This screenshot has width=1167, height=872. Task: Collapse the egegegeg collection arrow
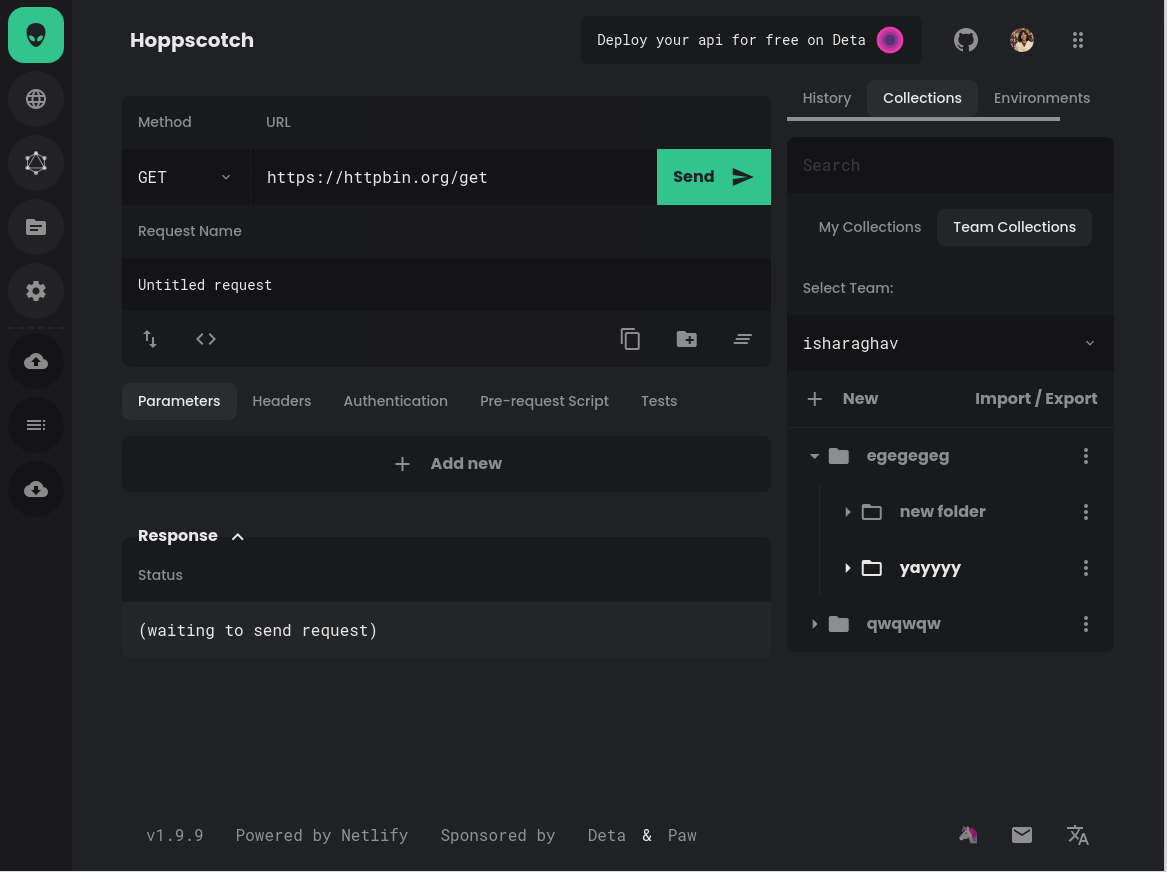pos(814,456)
